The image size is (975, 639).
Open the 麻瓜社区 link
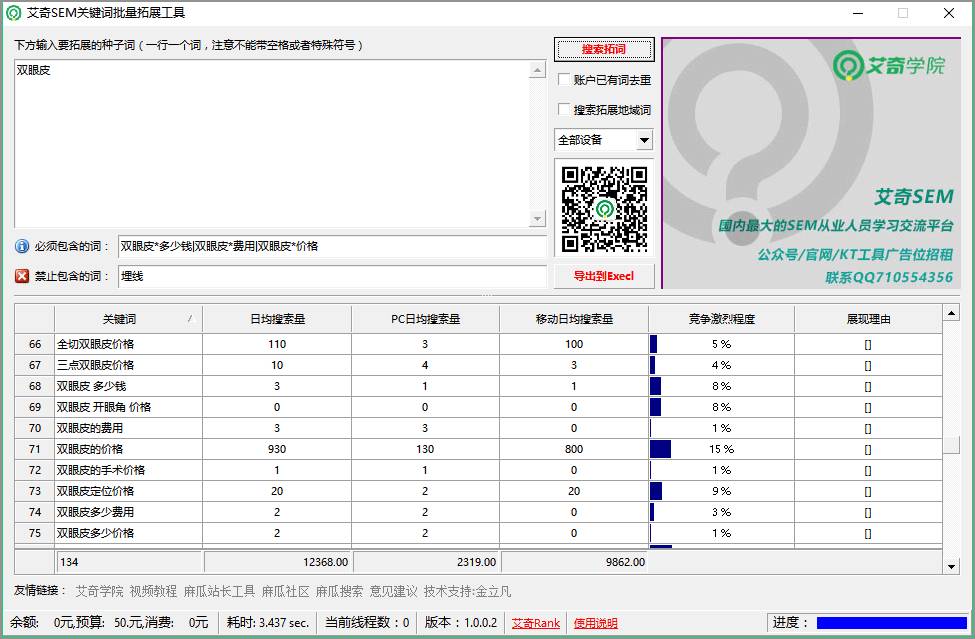pos(285,591)
